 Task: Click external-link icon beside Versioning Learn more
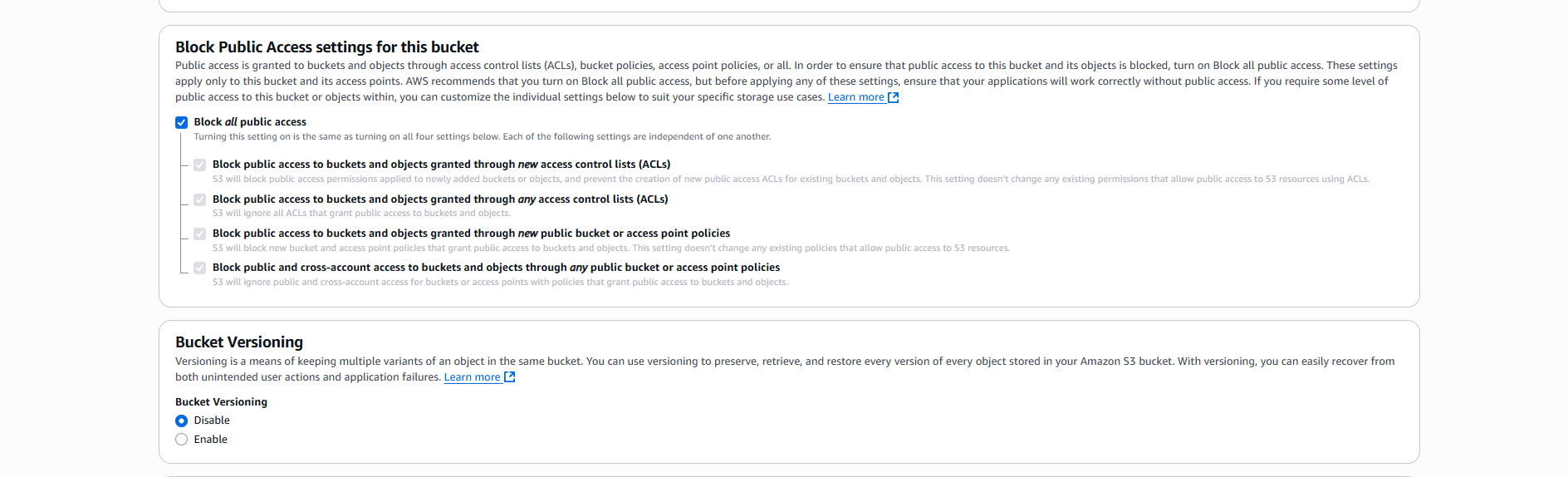coord(510,377)
